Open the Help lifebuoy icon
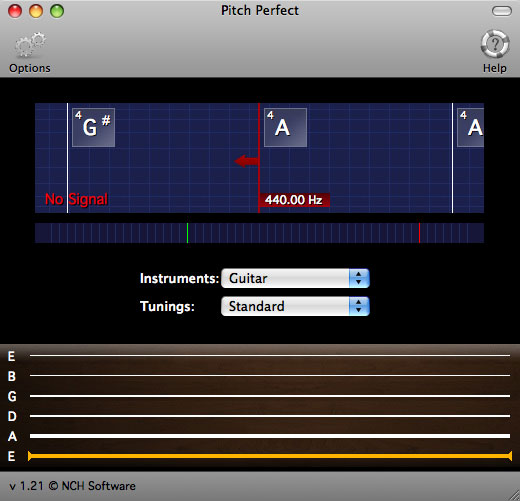The width and height of the screenshot is (520, 501). (x=495, y=44)
